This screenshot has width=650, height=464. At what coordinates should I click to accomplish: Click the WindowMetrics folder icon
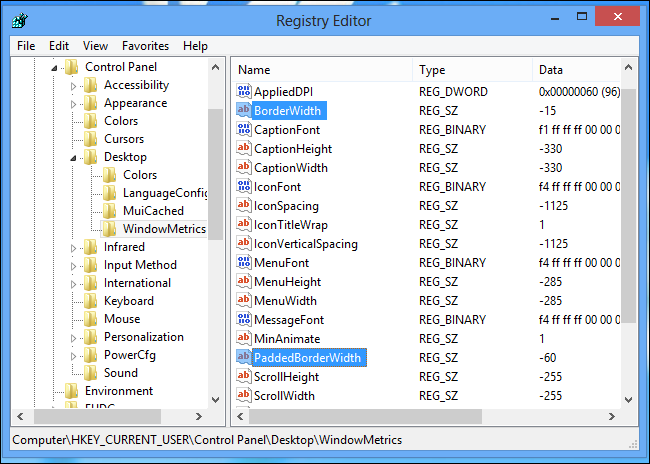109,228
